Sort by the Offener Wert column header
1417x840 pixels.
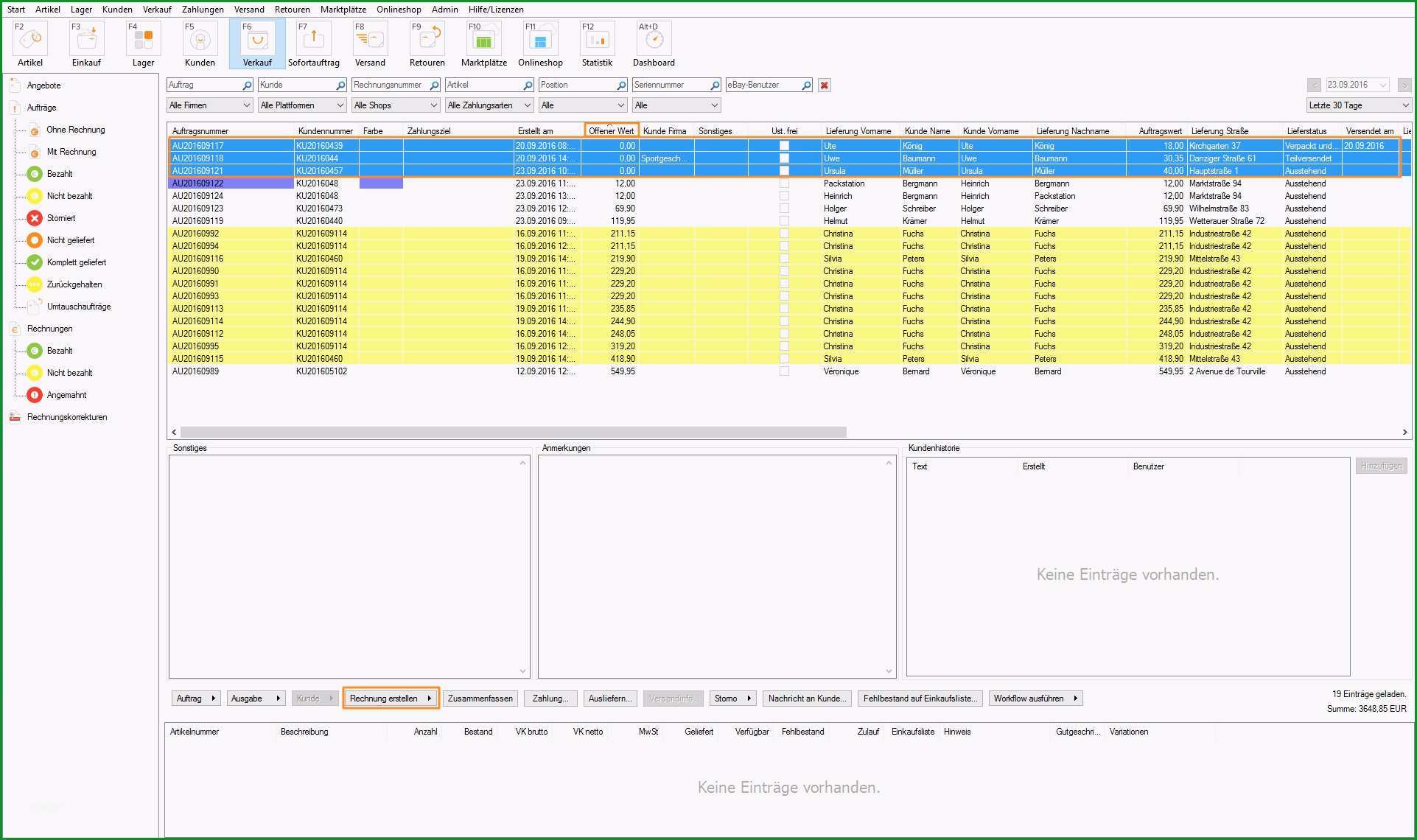[x=611, y=131]
